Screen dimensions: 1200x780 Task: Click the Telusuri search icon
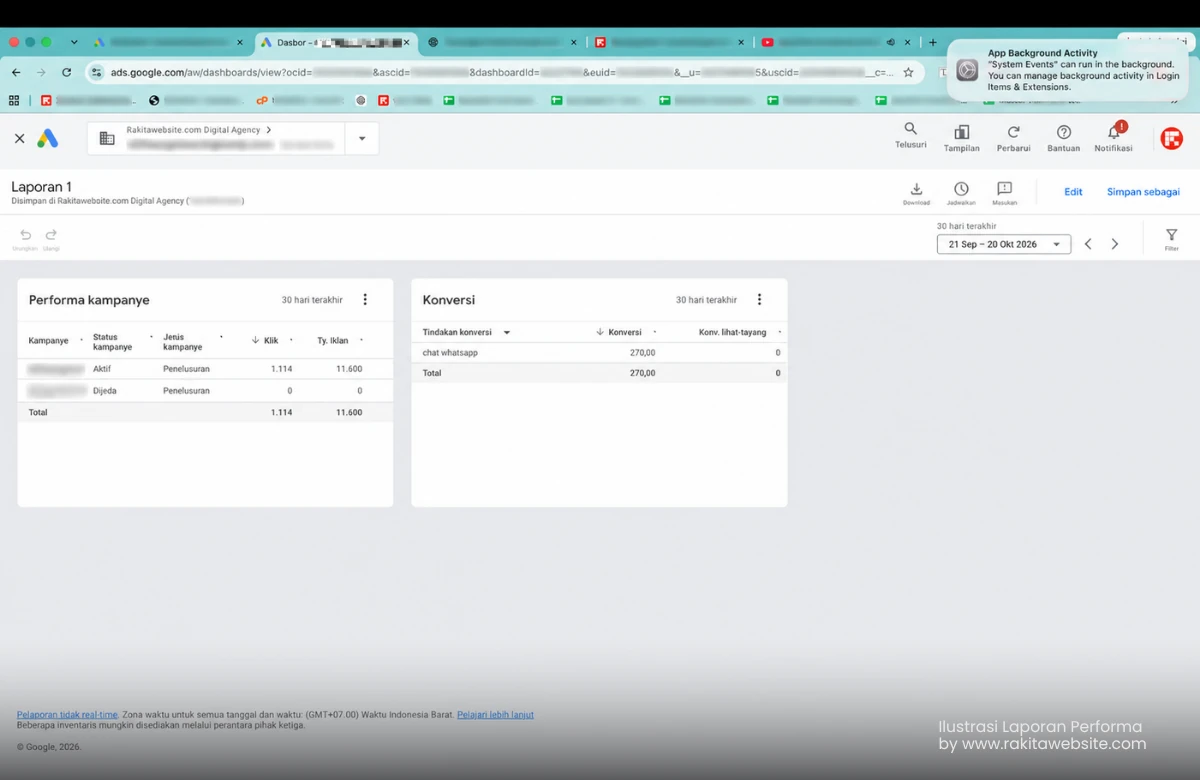pyautogui.click(x=910, y=129)
